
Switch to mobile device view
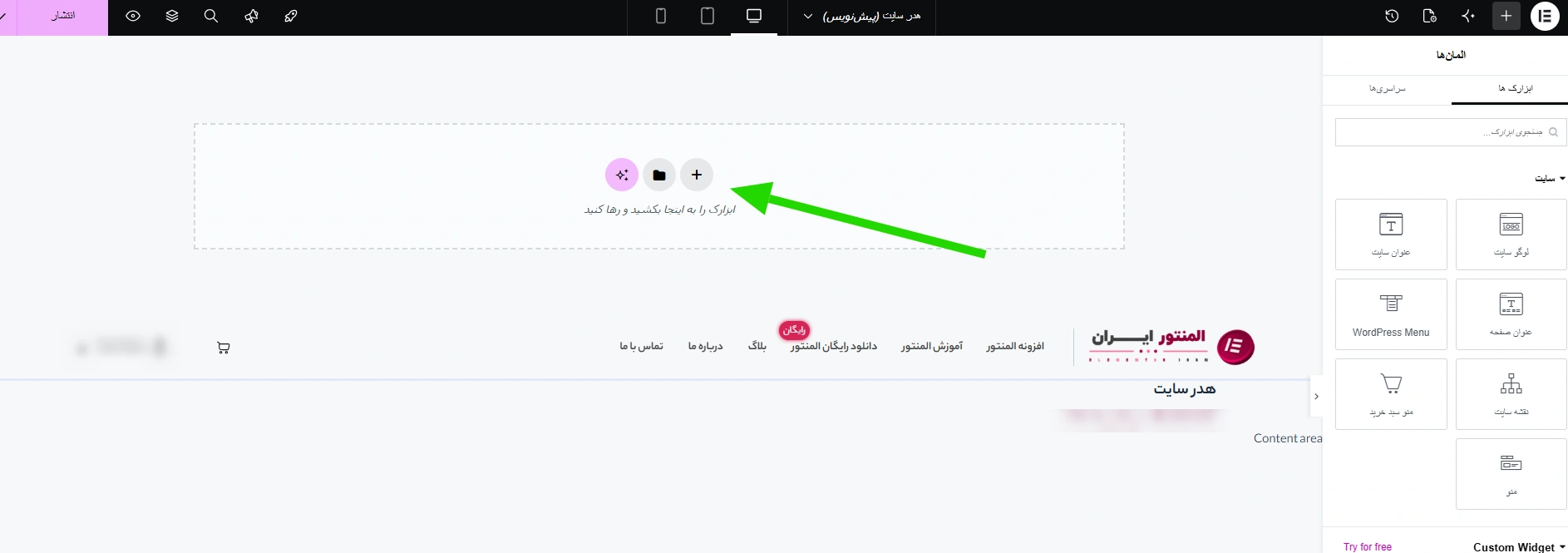tap(661, 17)
